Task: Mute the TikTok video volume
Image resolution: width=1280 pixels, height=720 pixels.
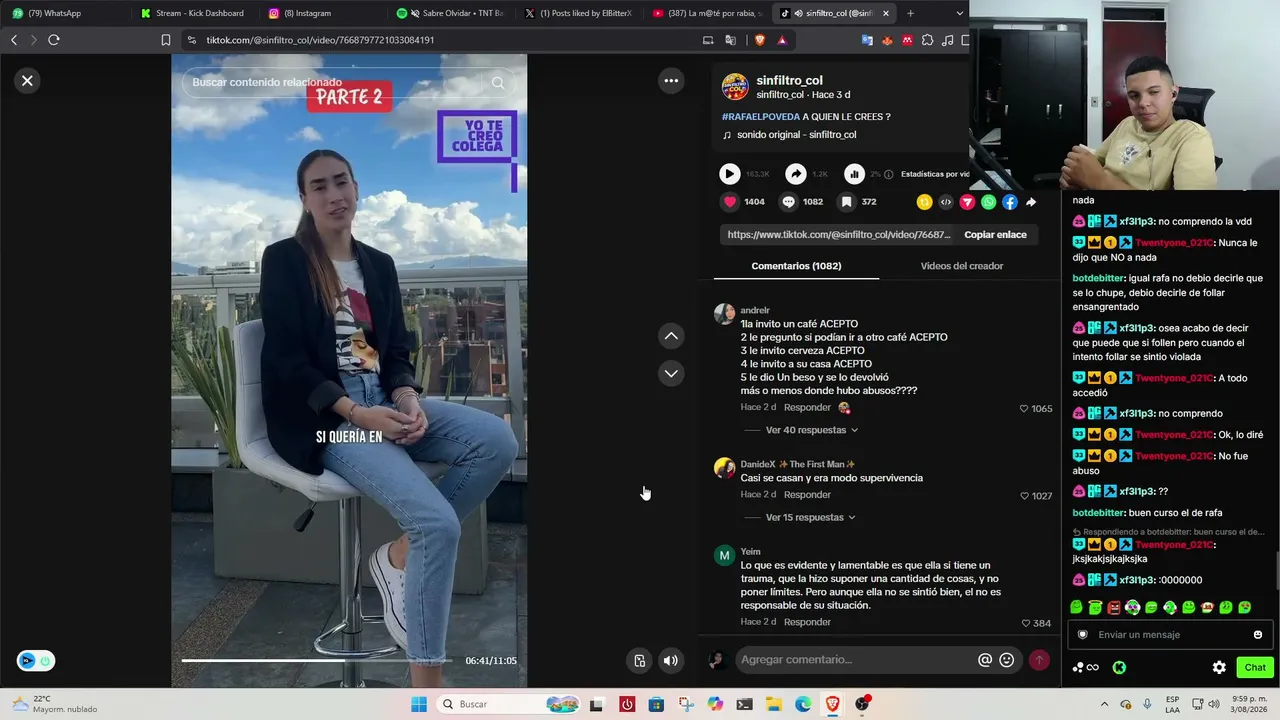Action: [671, 660]
